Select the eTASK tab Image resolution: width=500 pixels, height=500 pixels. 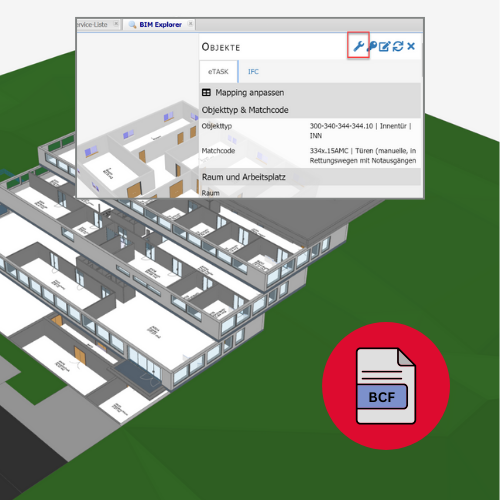(218, 72)
